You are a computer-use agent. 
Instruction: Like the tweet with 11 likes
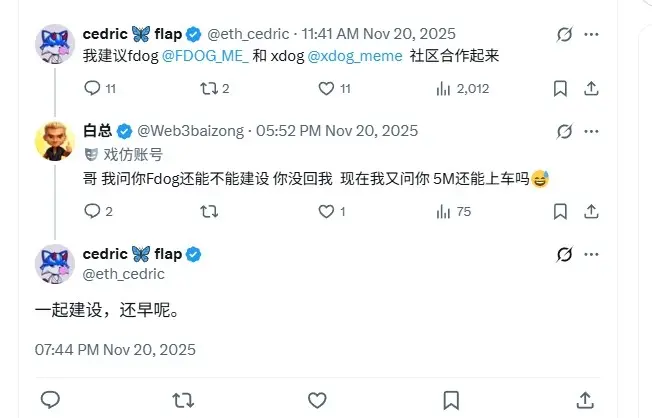[x=334, y=88]
